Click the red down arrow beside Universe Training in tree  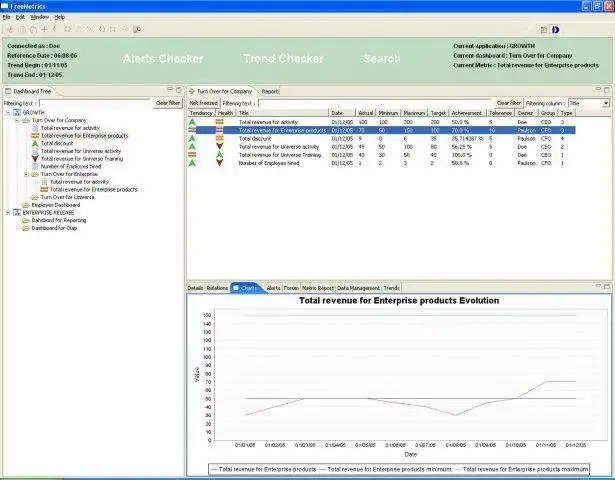pyautogui.click(x=35, y=159)
